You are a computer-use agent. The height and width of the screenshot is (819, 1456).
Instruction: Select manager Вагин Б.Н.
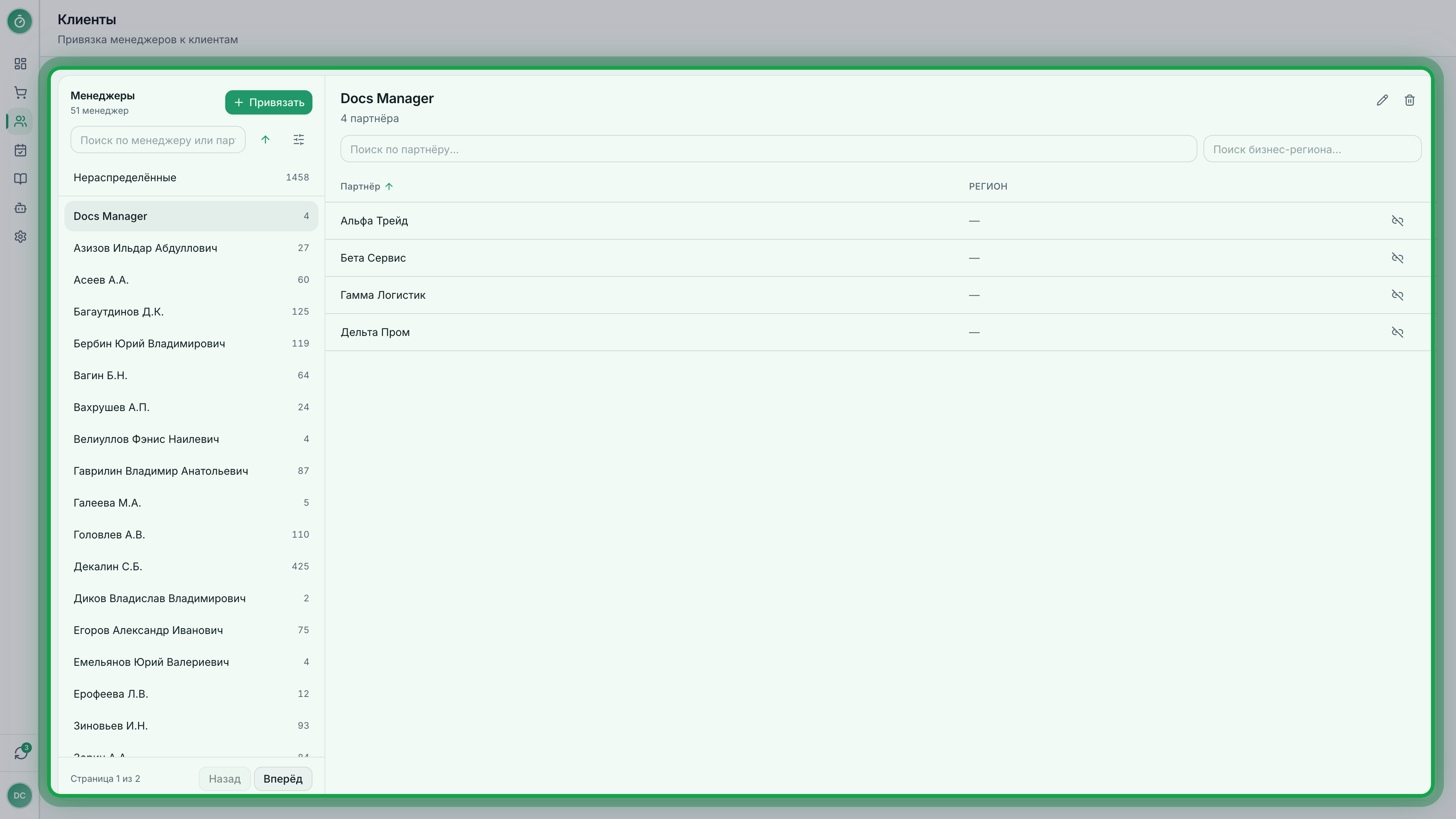click(191, 375)
